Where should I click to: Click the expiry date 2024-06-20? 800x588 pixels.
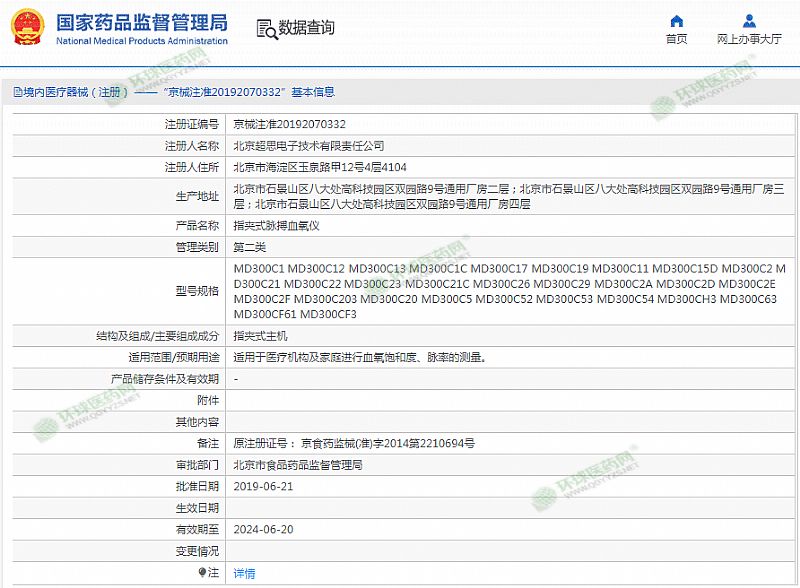coord(263,529)
